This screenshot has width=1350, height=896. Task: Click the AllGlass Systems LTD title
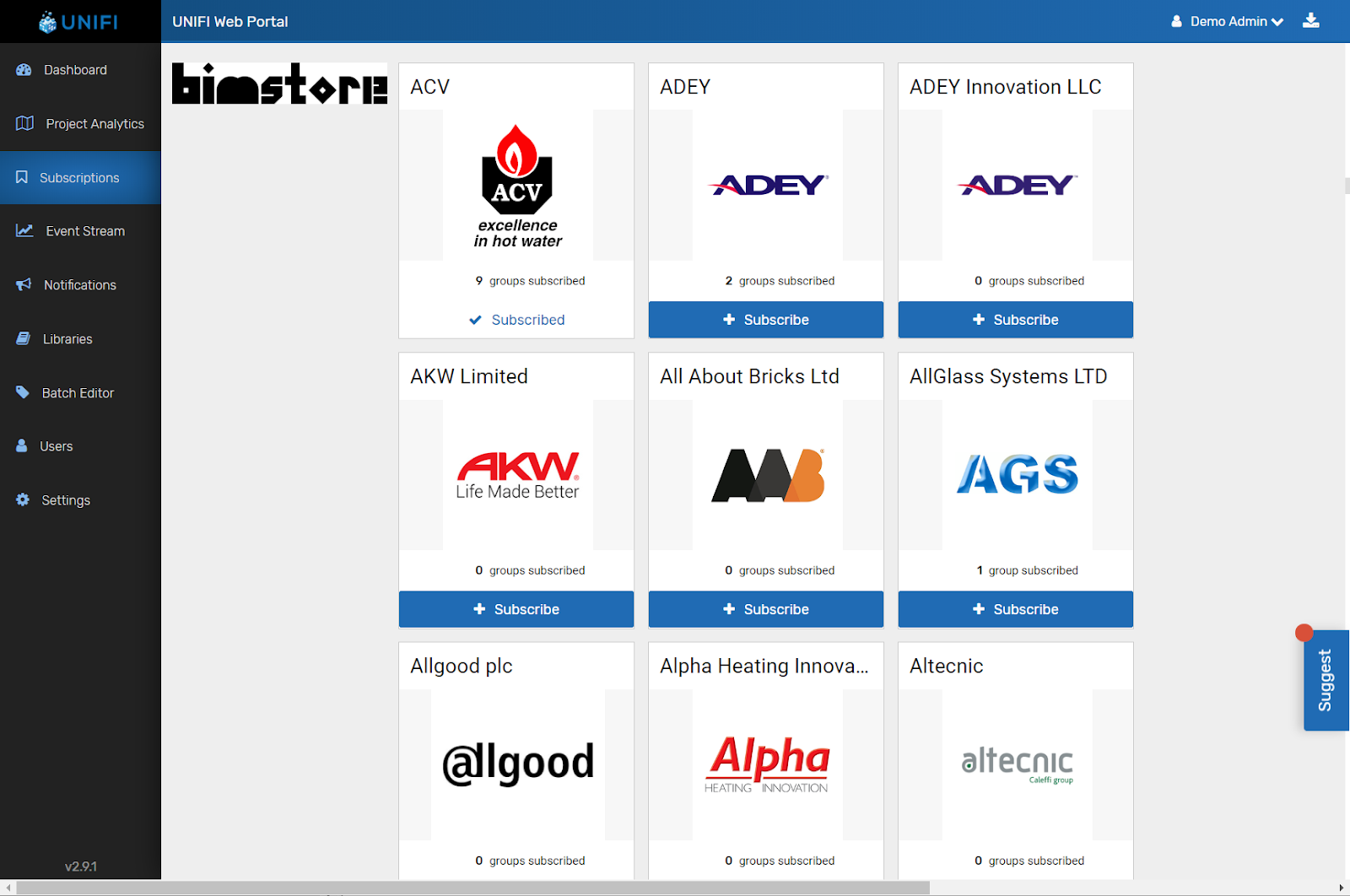1008,376
